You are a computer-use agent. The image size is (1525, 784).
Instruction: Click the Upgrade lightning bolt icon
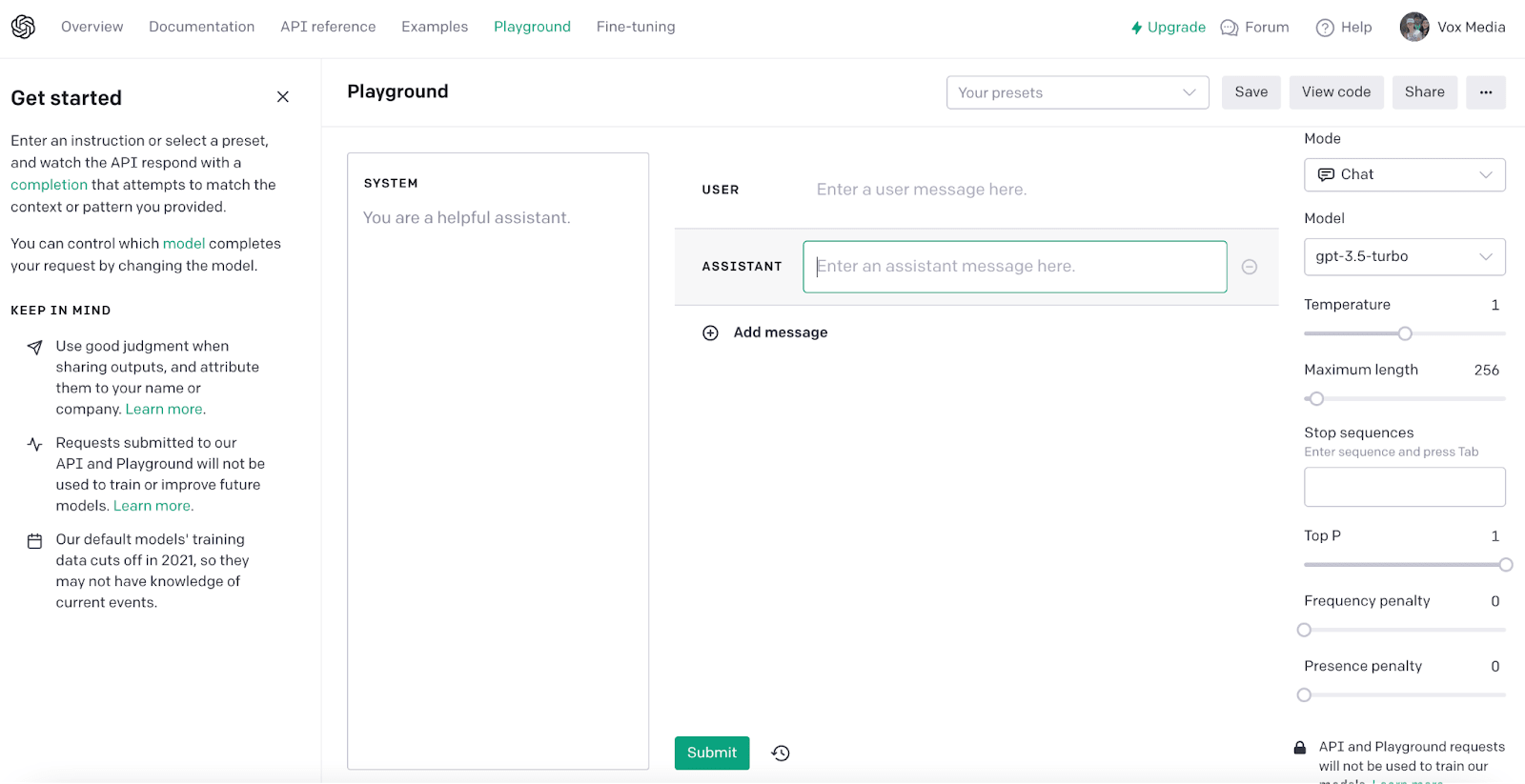1136,28
